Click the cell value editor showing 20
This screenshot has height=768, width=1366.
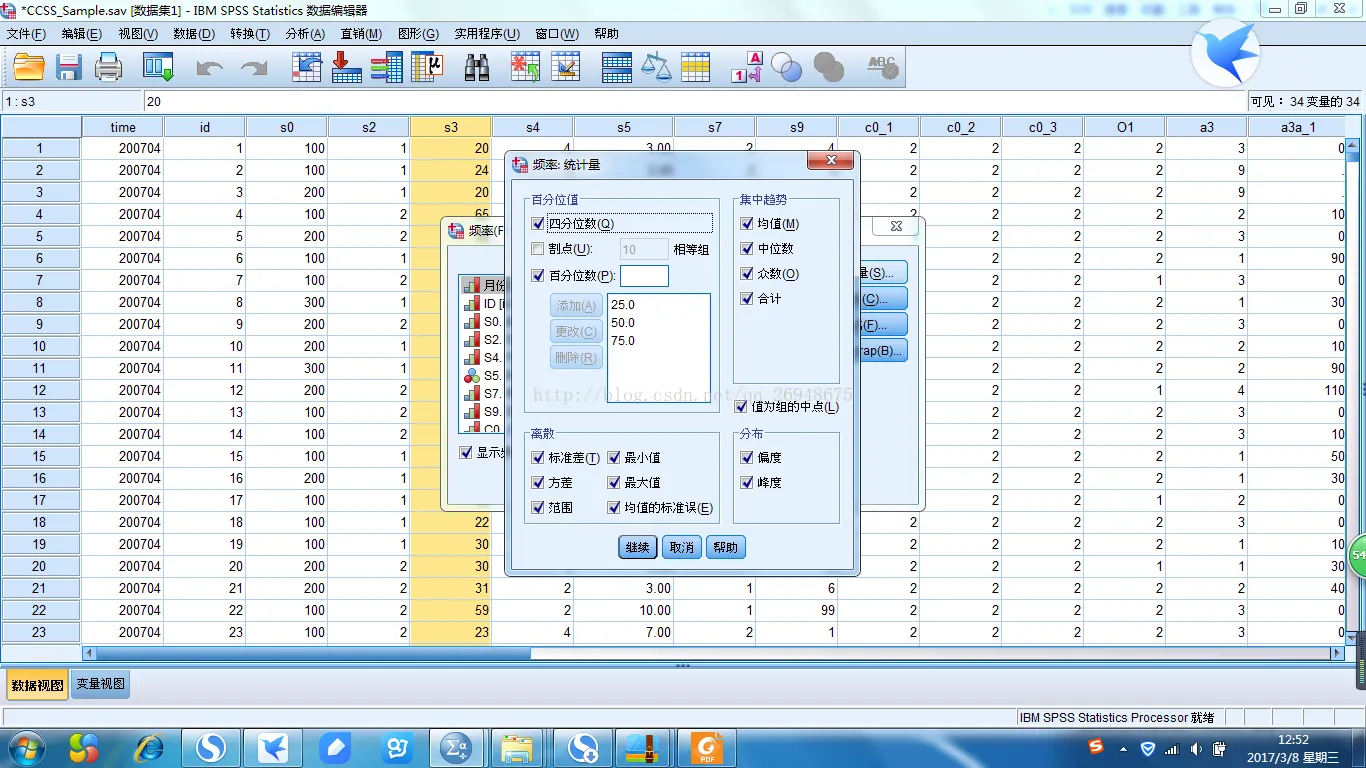click(x=694, y=101)
